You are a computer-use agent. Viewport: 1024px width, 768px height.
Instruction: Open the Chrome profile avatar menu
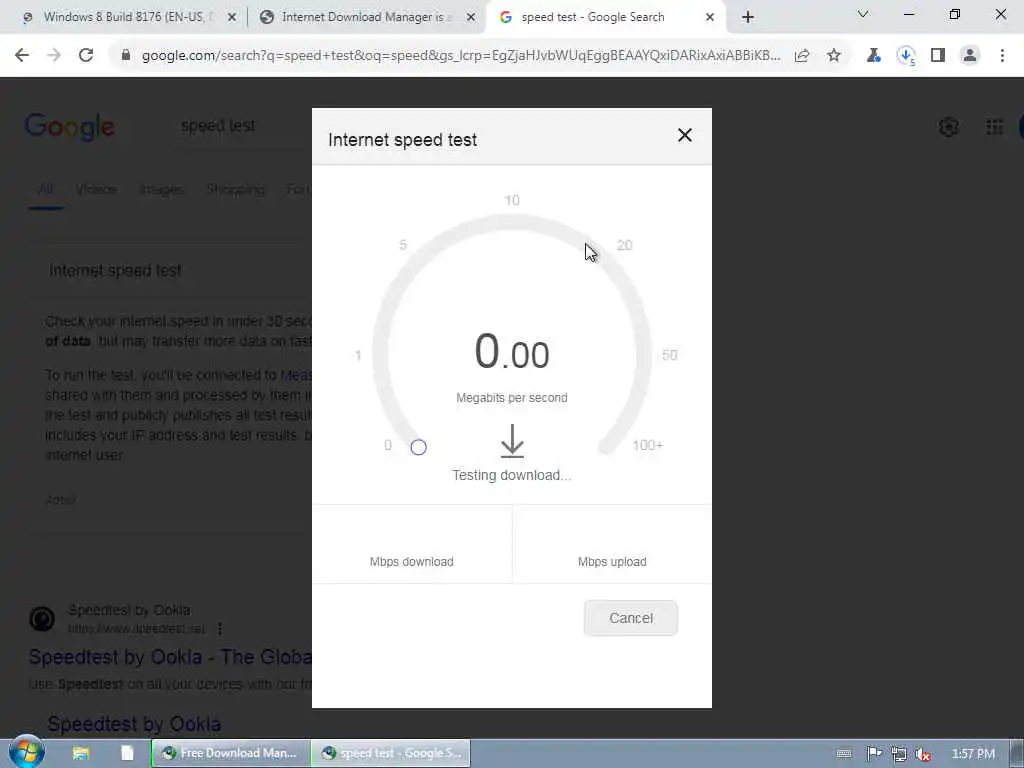click(x=970, y=56)
